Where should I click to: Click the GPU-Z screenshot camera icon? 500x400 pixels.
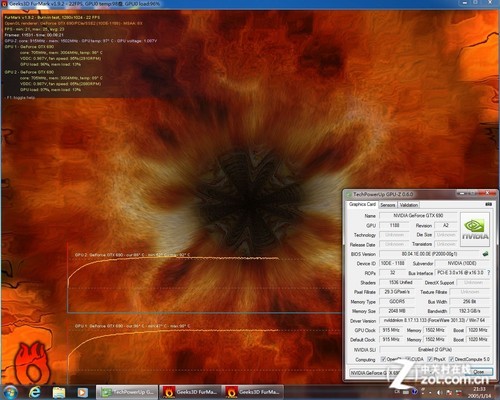point(488,204)
